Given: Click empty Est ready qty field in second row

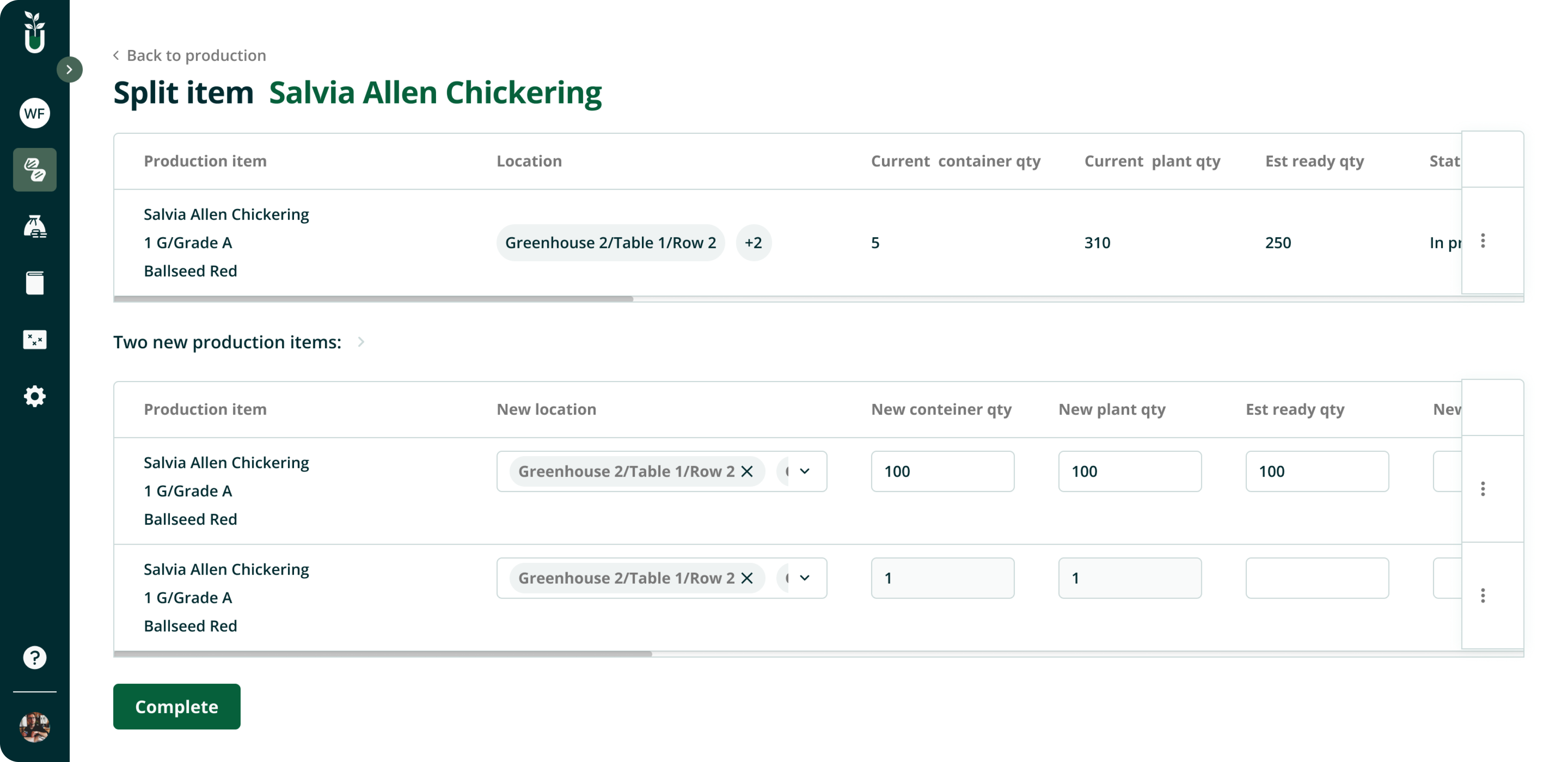Looking at the screenshot, I should pos(1317,577).
